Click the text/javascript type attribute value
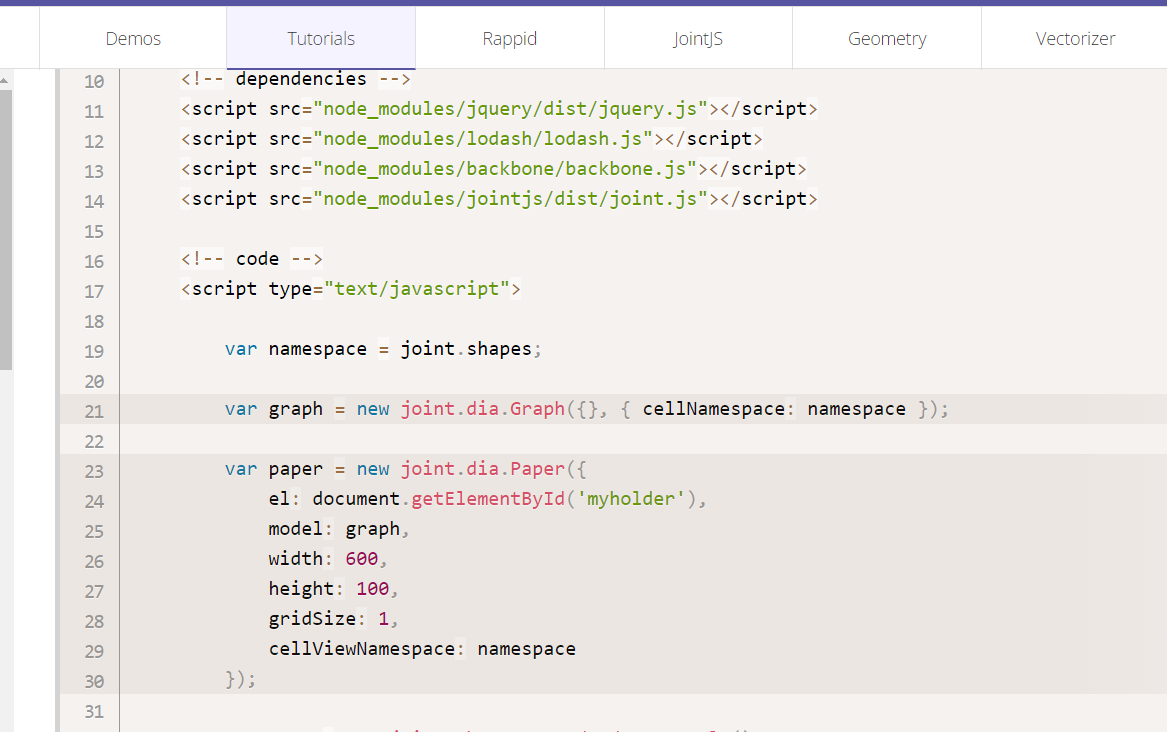This screenshot has width=1167, height=732. [x=417, y=289]
